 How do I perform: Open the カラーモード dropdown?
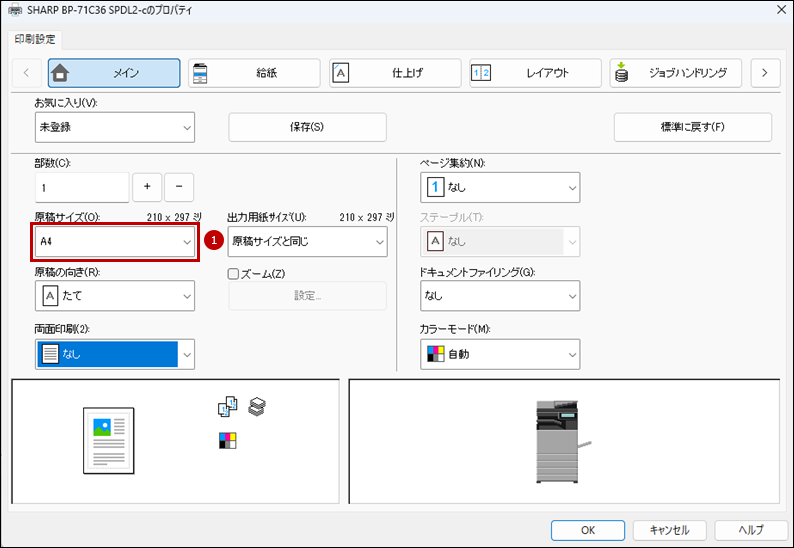tap(500, 354)
